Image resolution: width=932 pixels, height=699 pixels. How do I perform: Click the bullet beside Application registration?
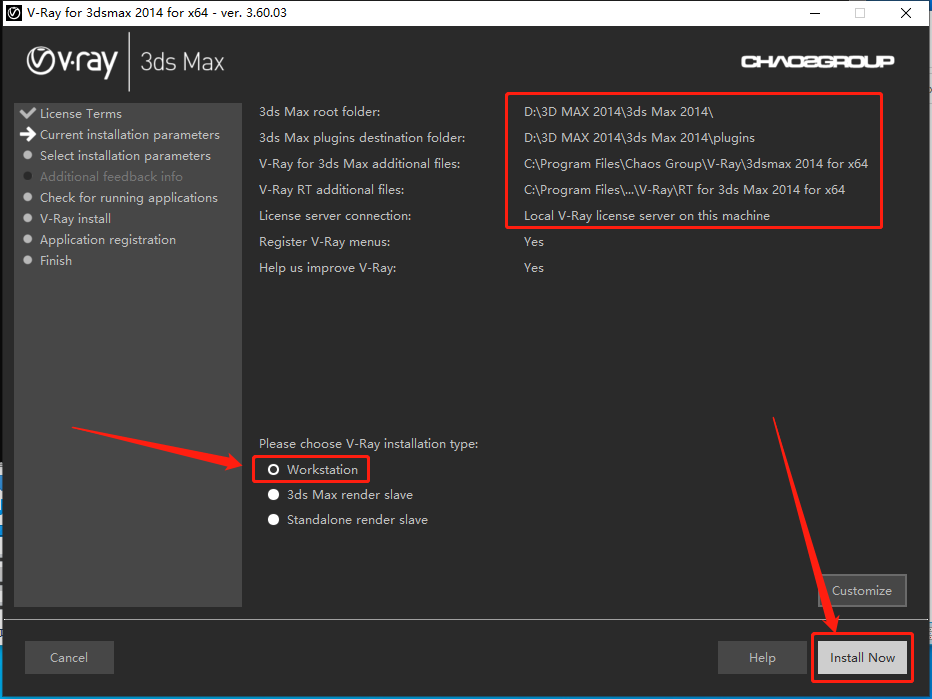click(x=27, y=240)
